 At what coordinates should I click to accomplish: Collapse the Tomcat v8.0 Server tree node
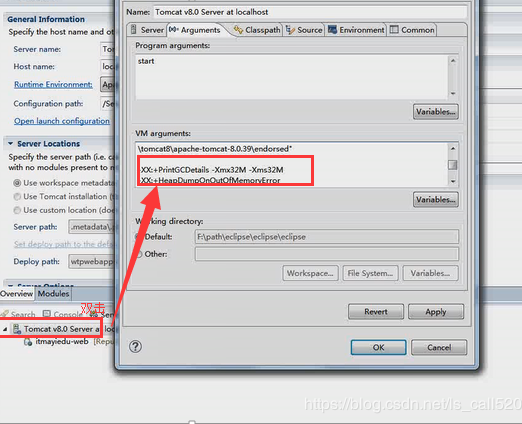(5, 329)
